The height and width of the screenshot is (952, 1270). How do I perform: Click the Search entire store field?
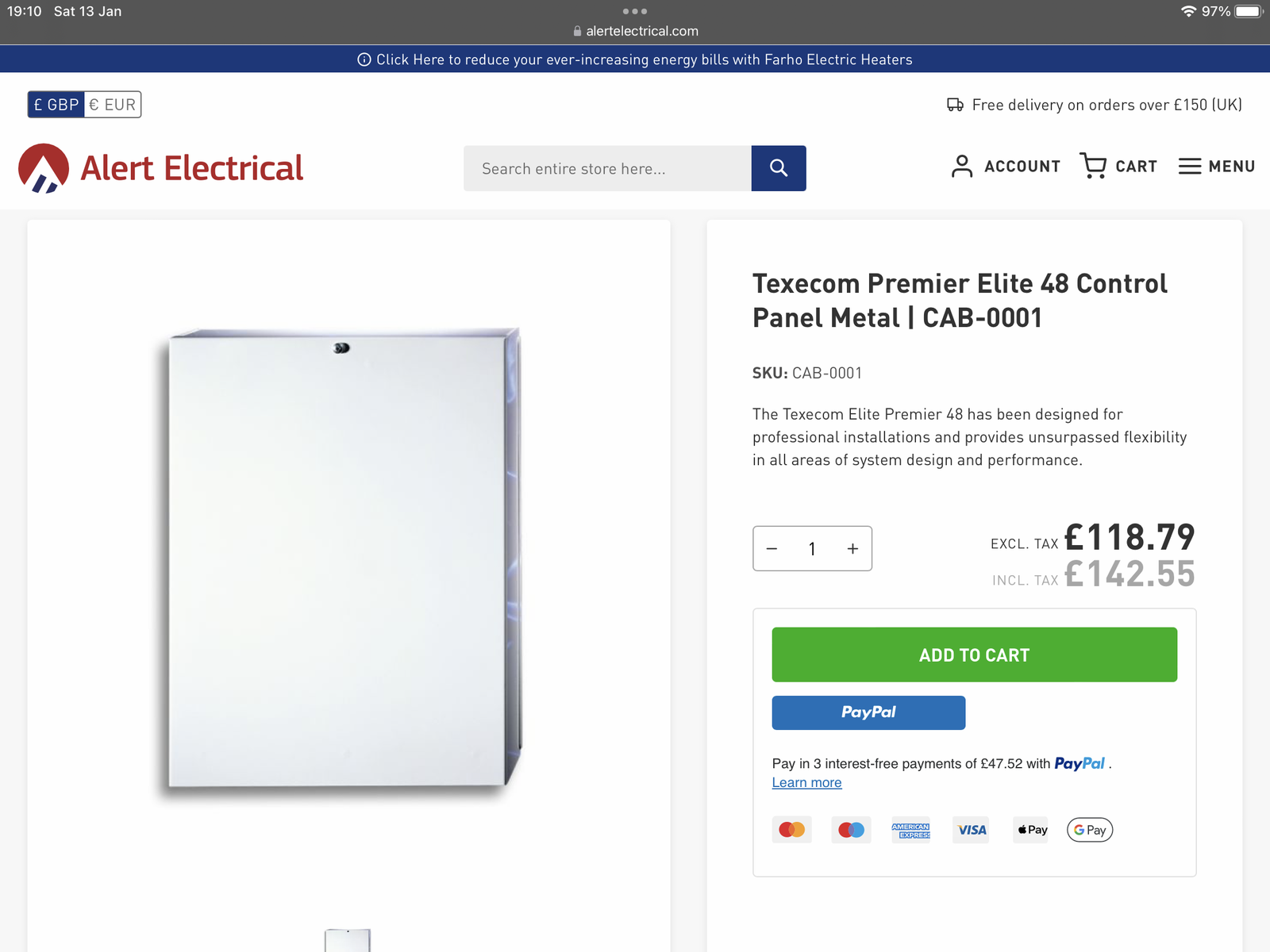[x=607, y=168]
